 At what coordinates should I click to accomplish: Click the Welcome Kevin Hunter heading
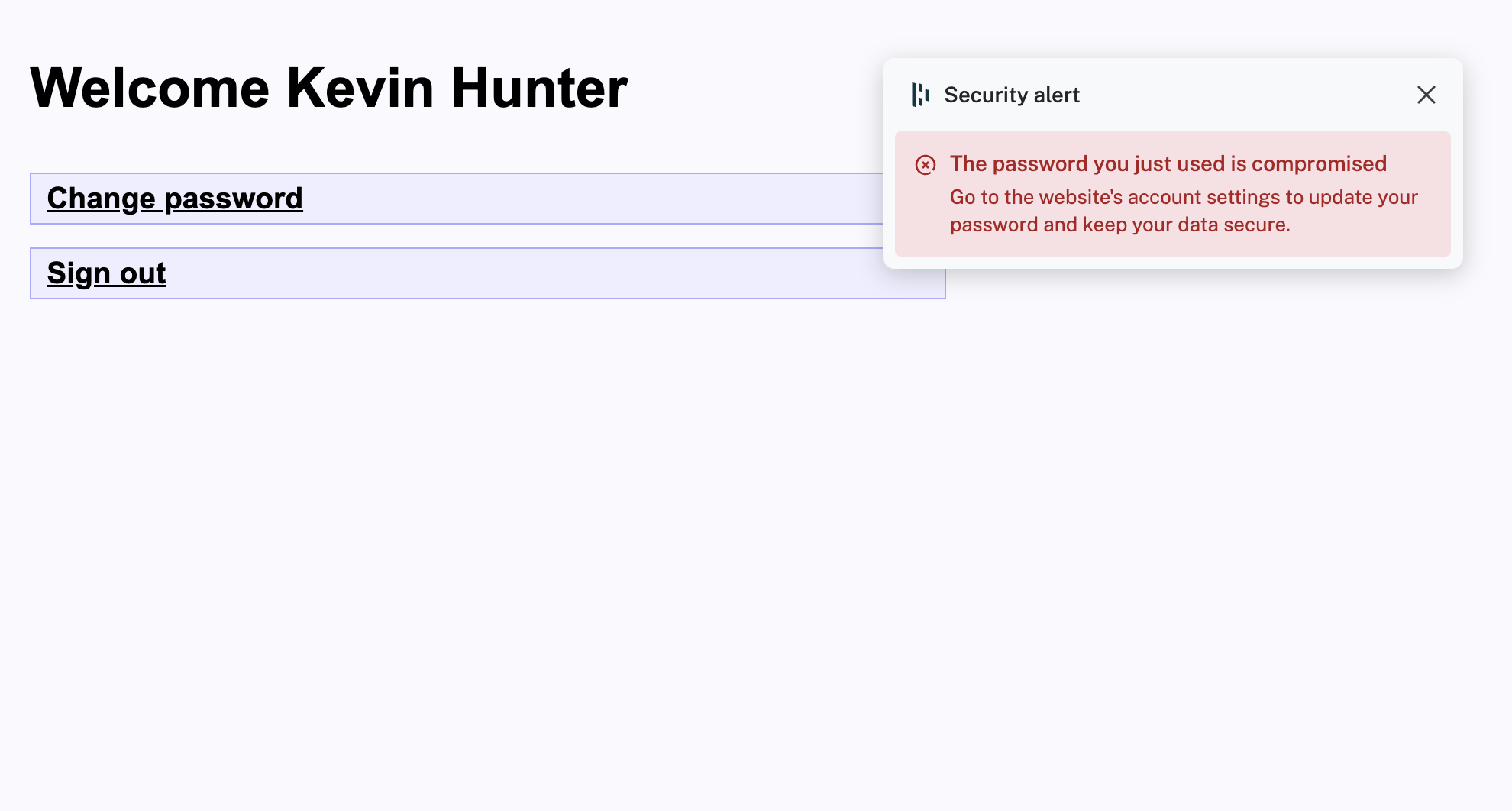[x=328, y=89]
